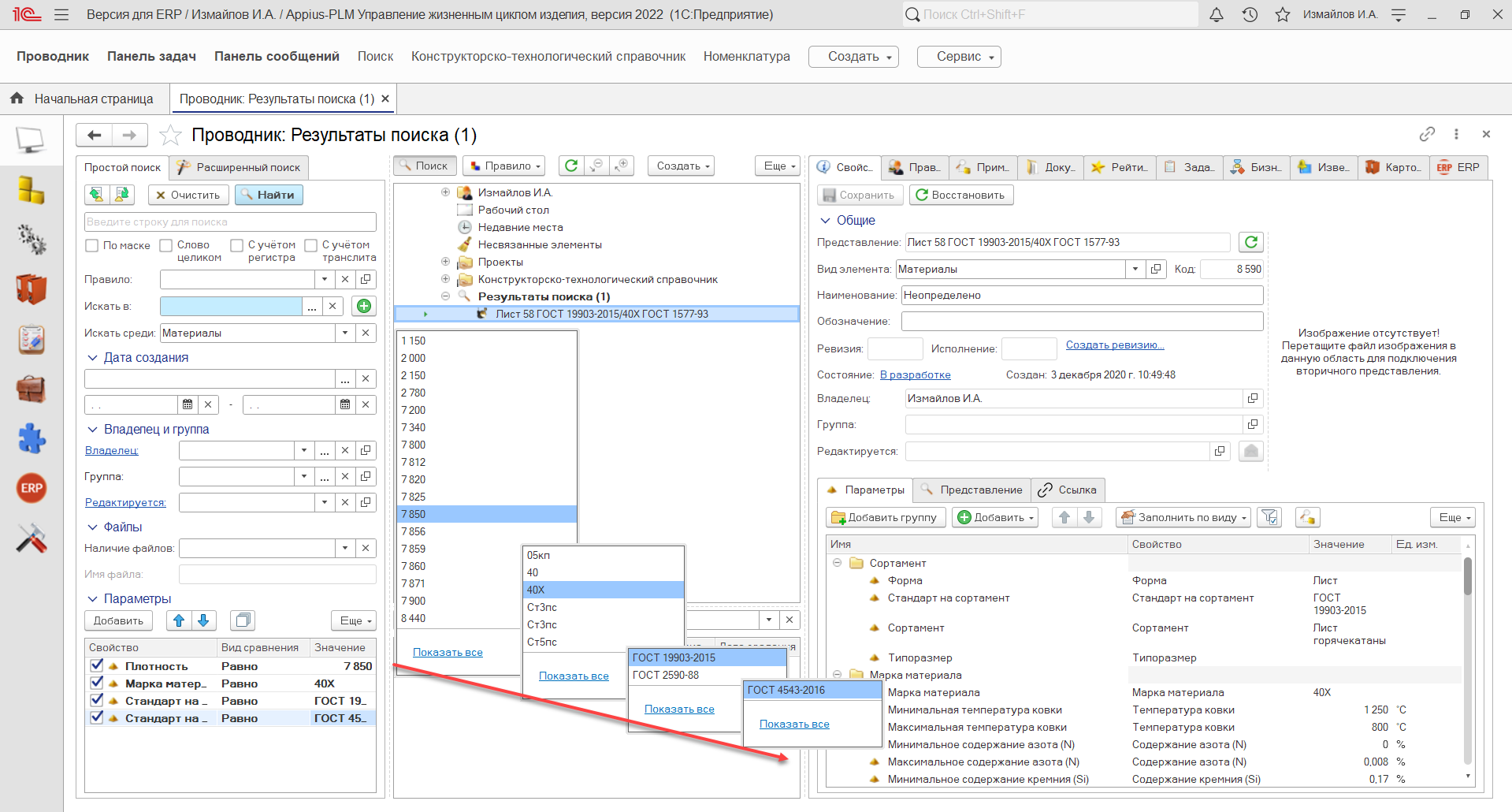Viewport: 1512px width, 812px height.
Task: Open the 1C main menu hamburger icon
Action: point(61,14)
